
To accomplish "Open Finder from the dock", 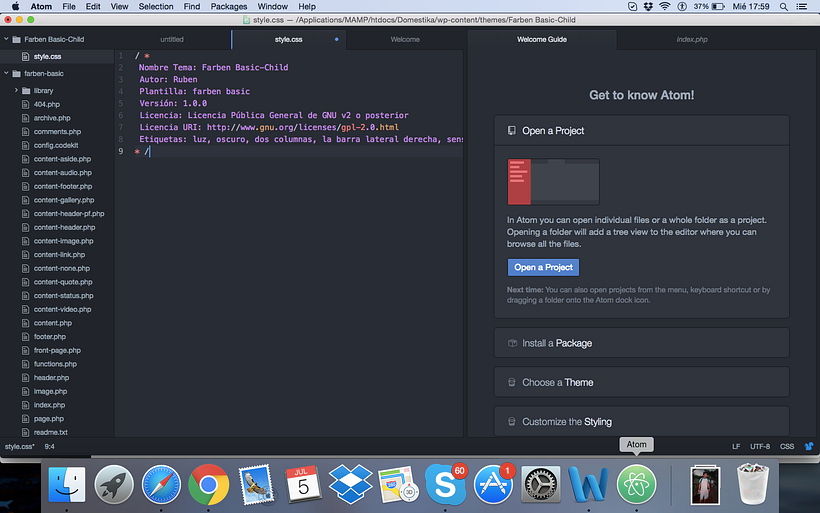I will click(x=67, y=485).
